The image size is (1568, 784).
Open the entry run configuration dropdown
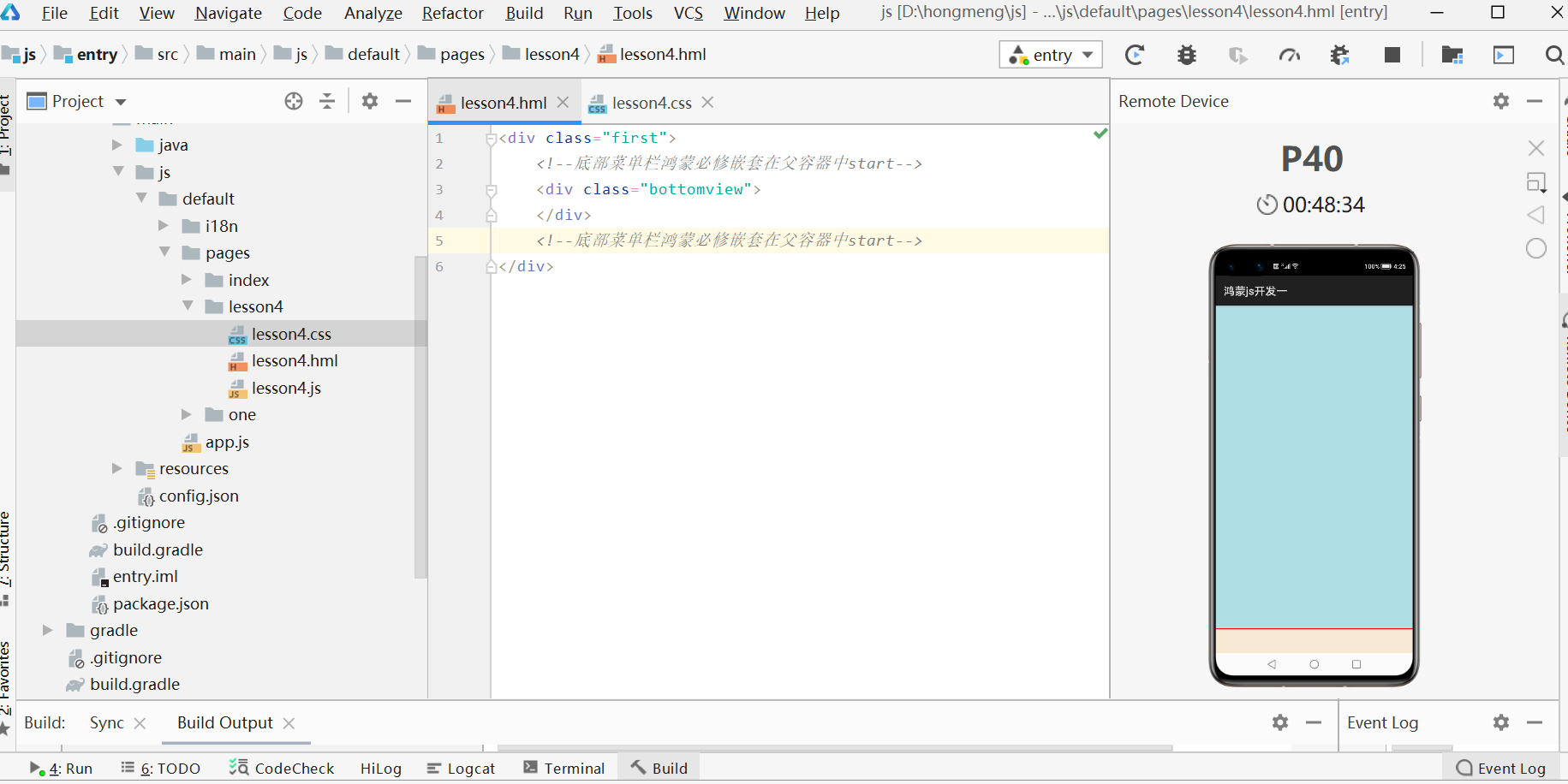coord(1051,55)
